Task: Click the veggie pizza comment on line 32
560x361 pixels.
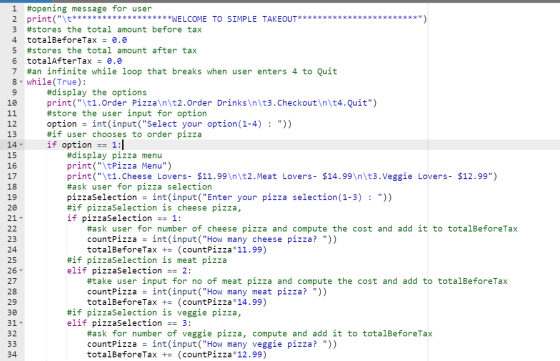Action: click(x=260, y=334)
